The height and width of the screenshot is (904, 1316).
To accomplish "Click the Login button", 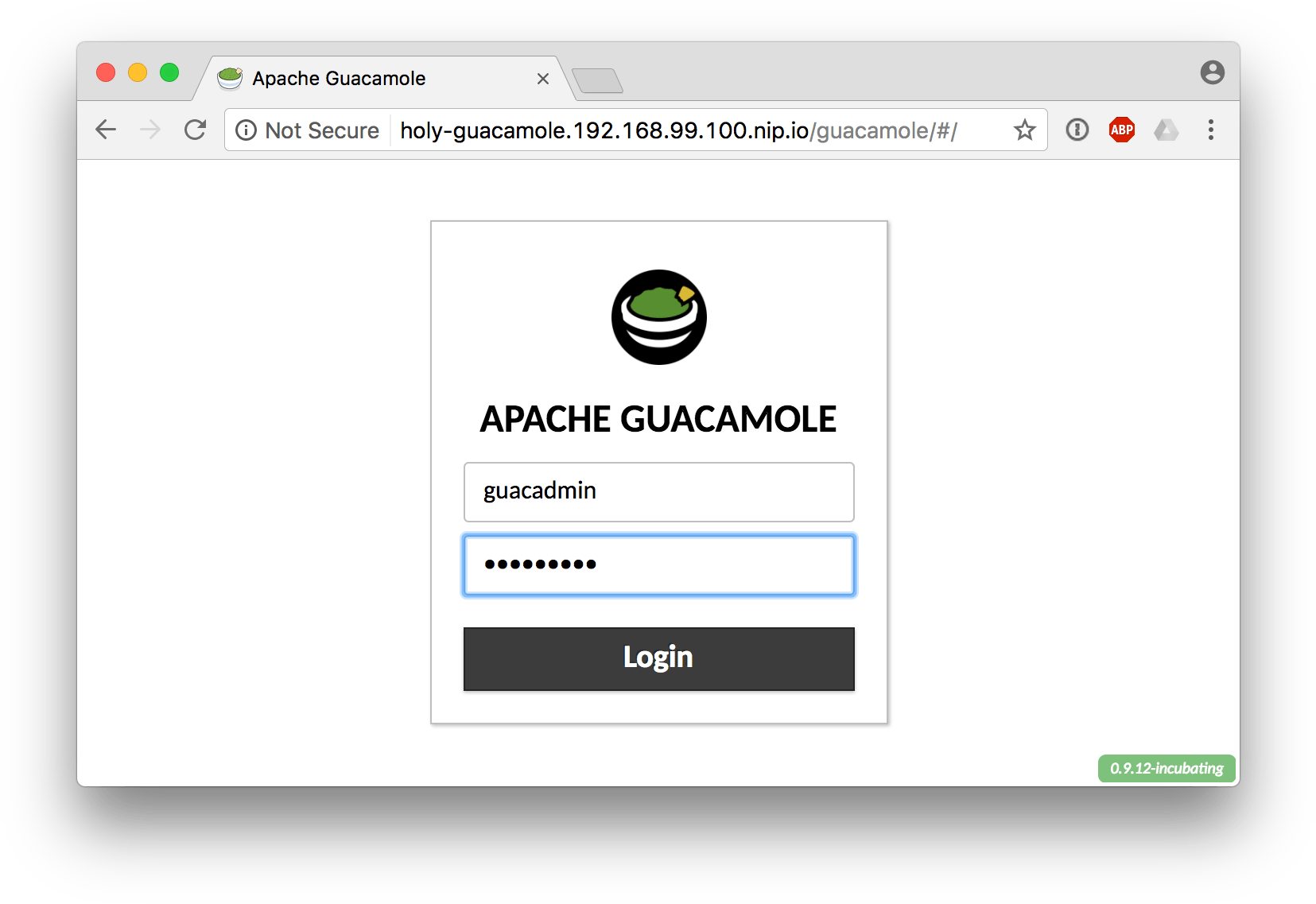I will [659, 659].
